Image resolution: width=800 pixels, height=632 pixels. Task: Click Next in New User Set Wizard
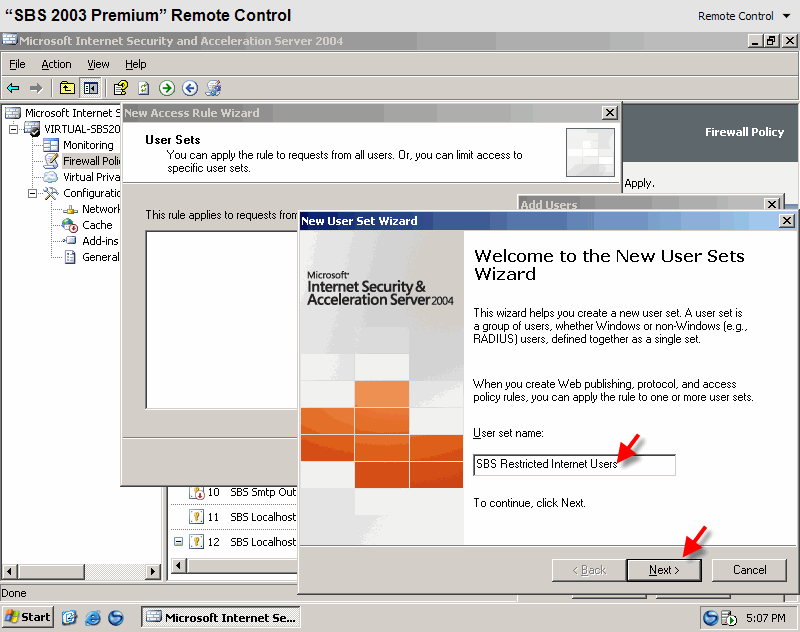[x=664, y=570]
